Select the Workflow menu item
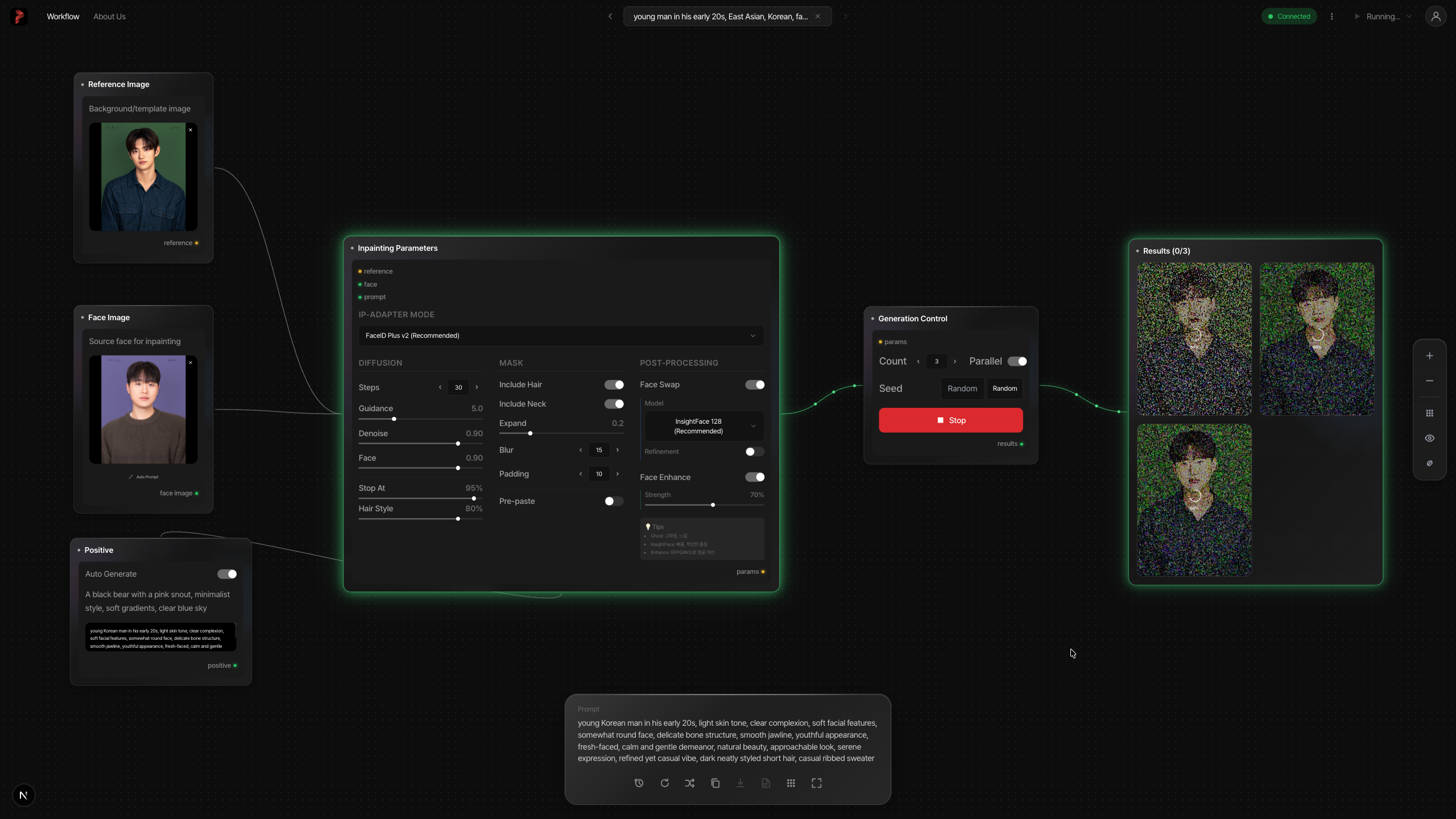This screenshot has height=819, width=1456. [x=63, y=16]
